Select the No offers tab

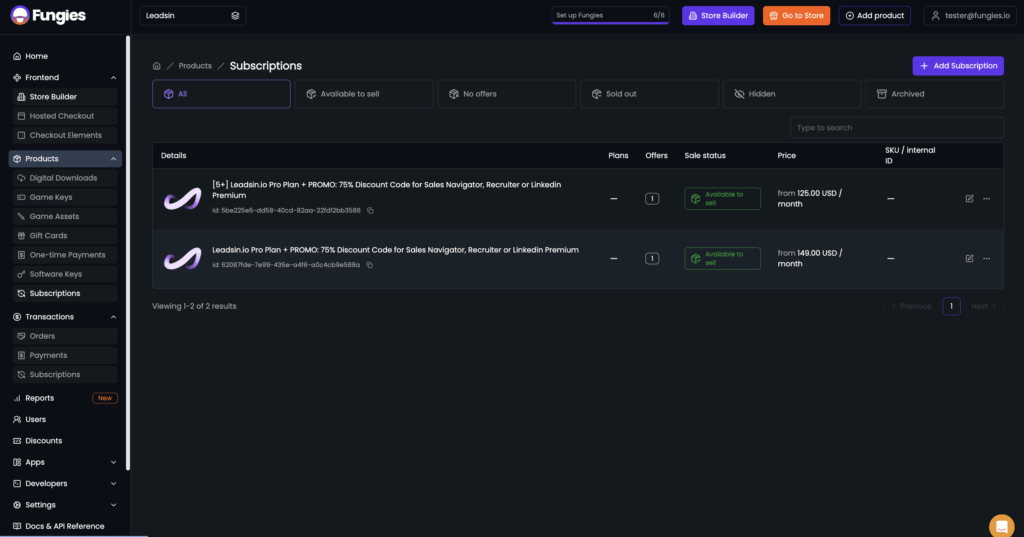pyautogui.click(x=507, y=94)
